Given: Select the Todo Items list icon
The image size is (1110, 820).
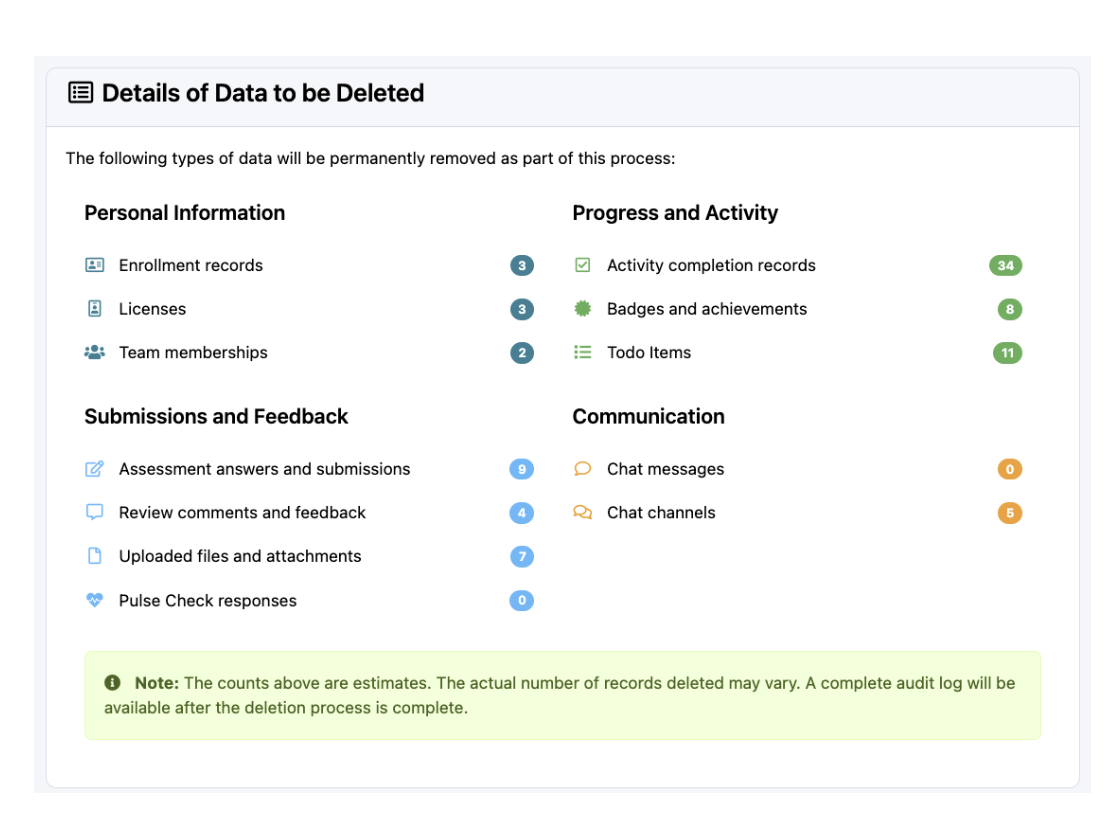Looking at the screenshot, I should point(583,352).
